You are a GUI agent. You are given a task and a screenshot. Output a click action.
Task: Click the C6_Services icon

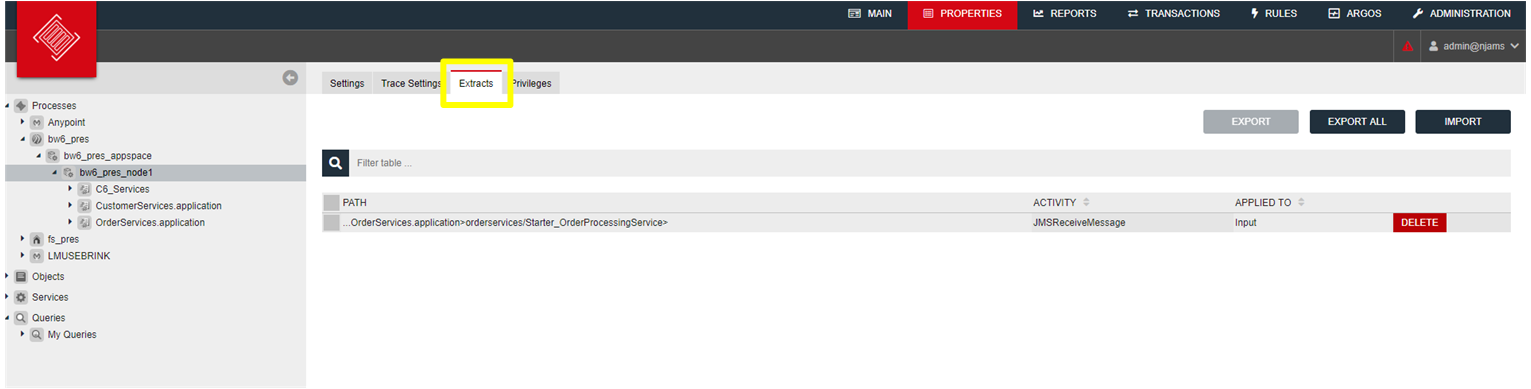pos(85,189)
